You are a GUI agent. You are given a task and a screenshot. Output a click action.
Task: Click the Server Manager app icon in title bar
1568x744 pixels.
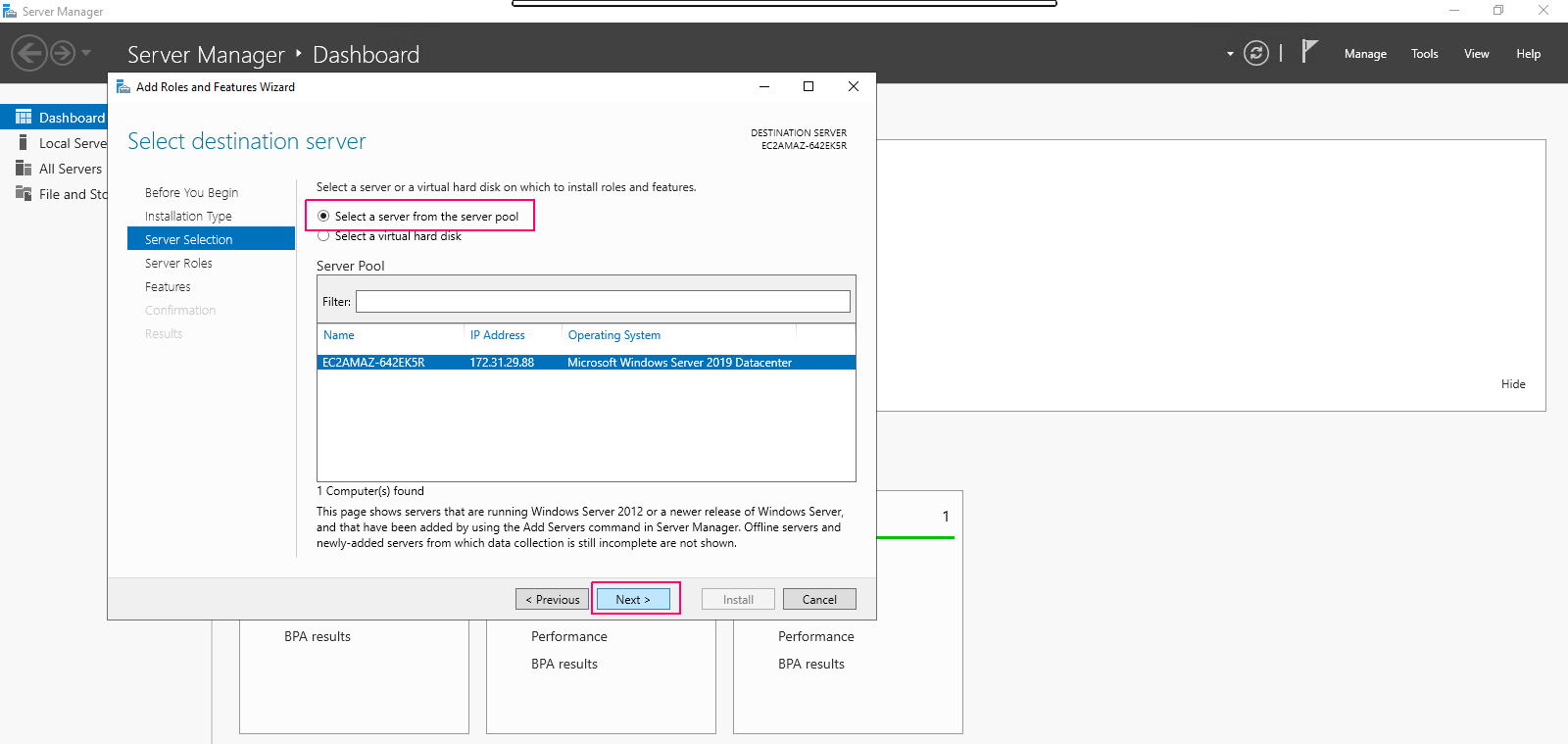click(x=10, y=11)
